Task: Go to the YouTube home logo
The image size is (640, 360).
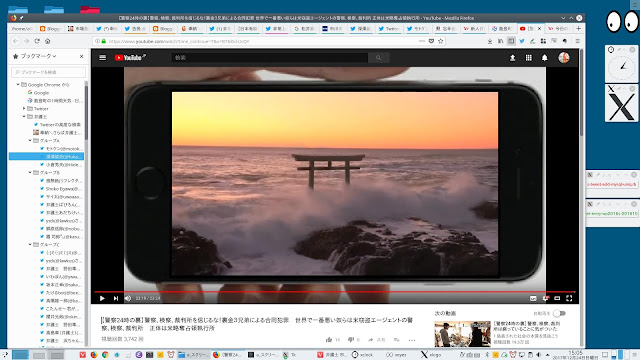Action: (x=130, y=58)
